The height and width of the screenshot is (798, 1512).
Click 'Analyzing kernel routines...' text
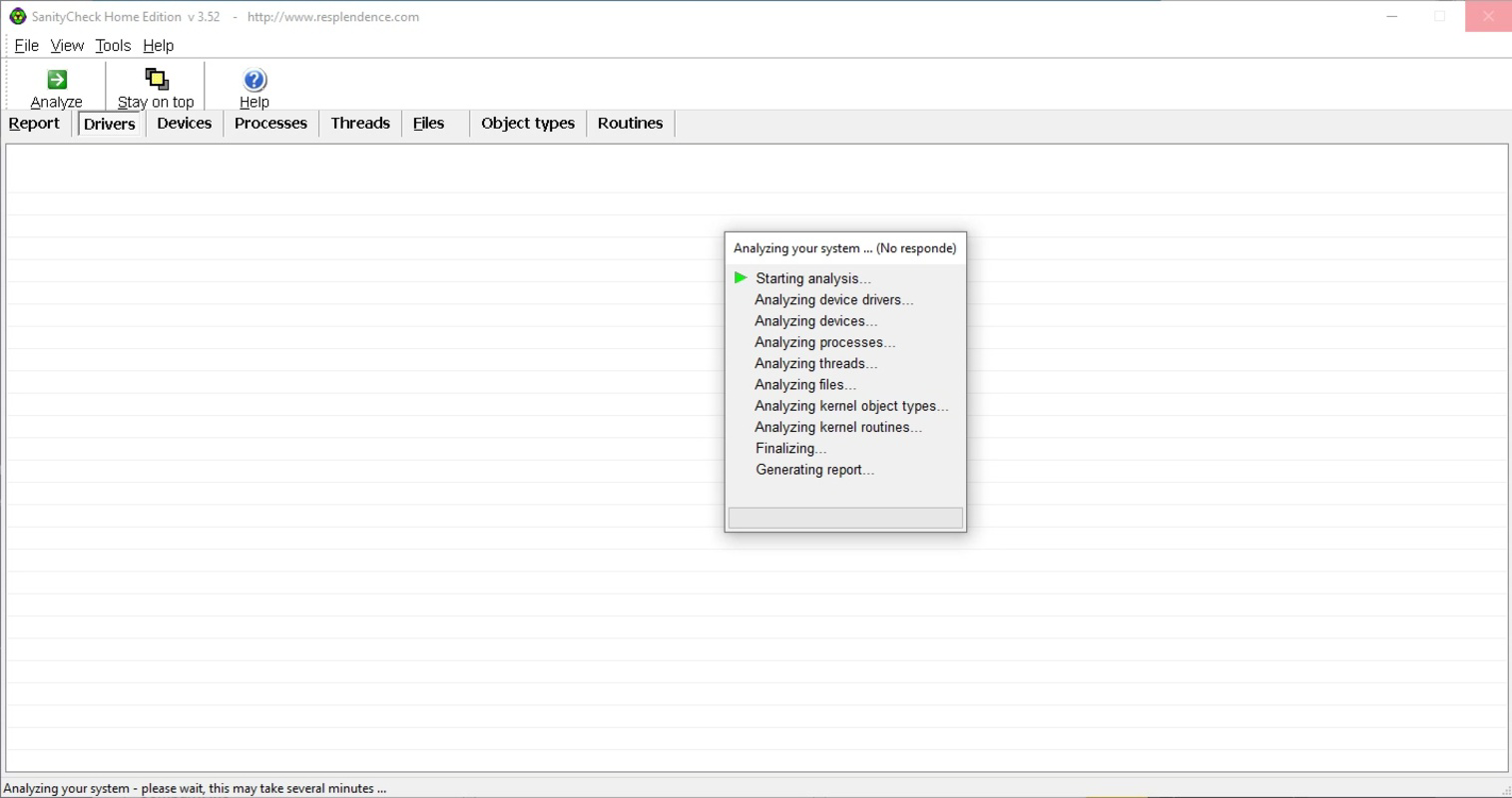pos(838,427)
